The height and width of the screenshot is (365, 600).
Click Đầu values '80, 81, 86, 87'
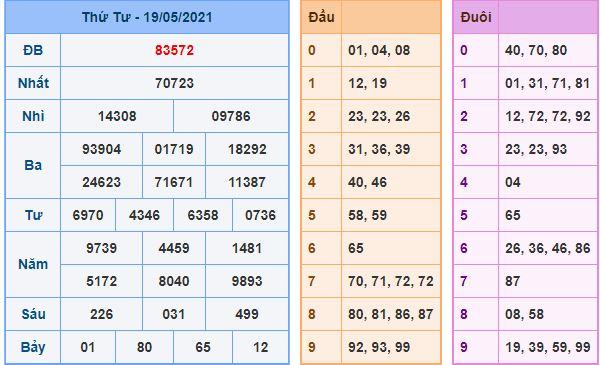391,314
